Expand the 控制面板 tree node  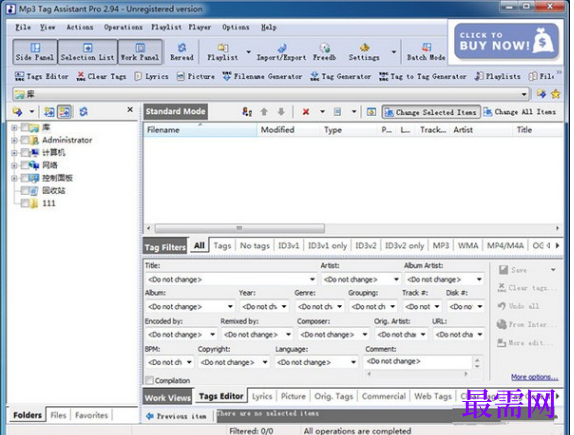tap(14, 178)
